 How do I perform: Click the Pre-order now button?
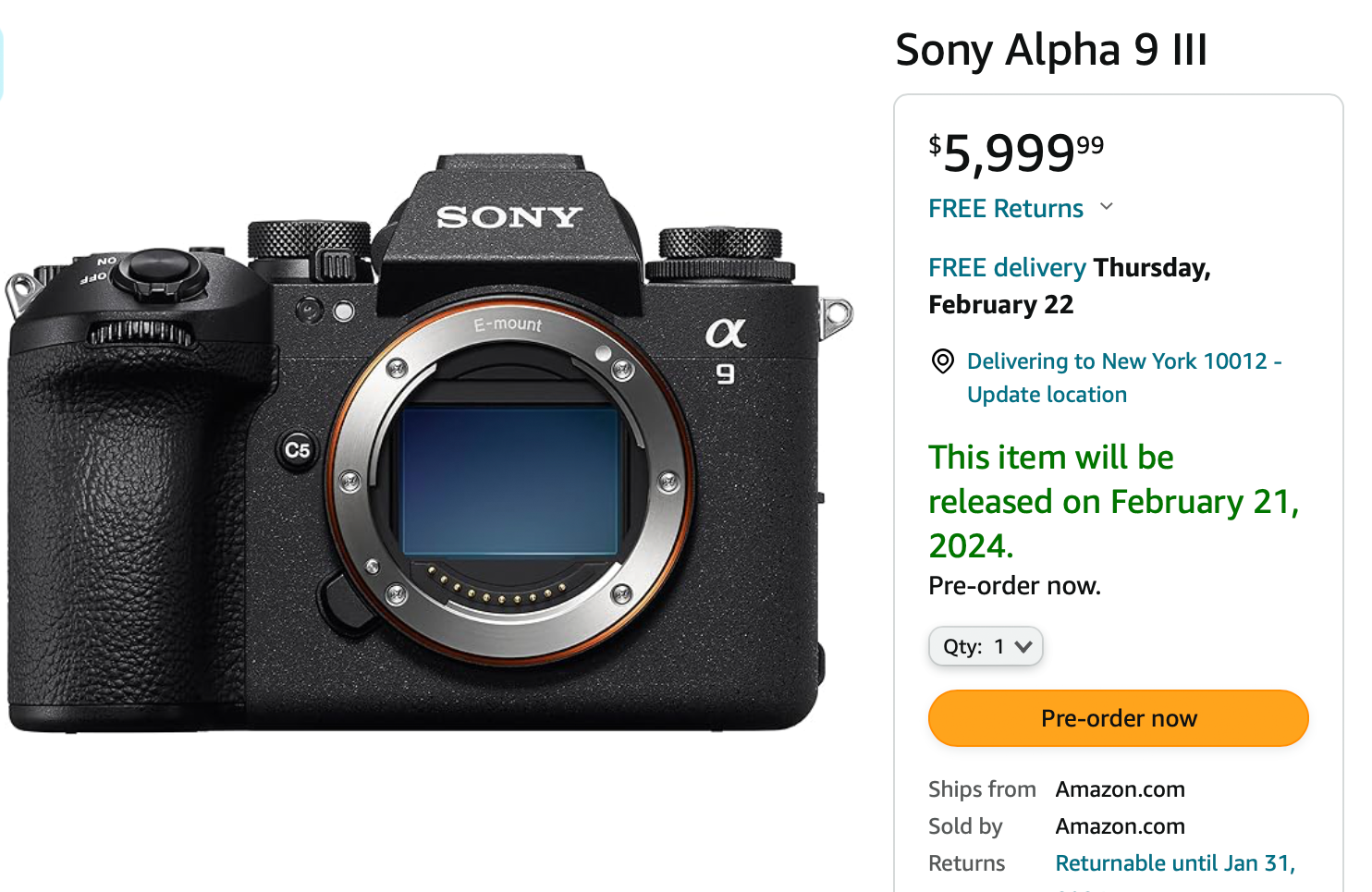tap(1118, 717)
